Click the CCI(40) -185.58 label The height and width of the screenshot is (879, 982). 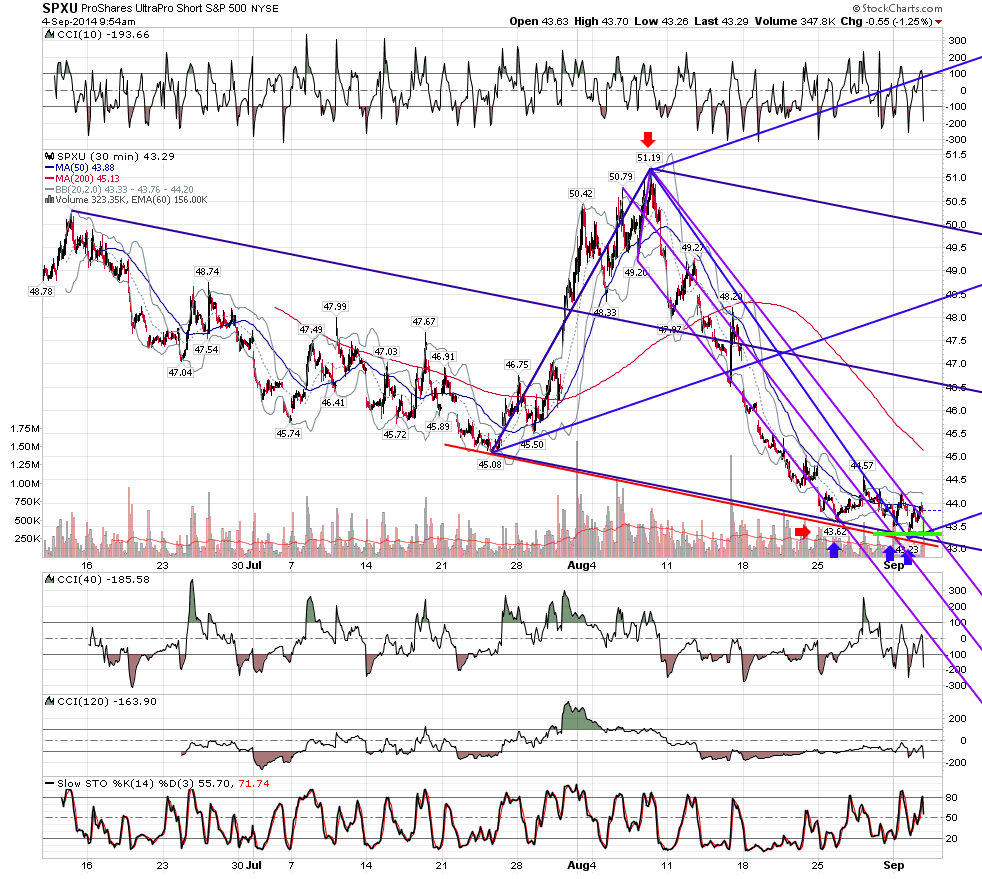pyautogui.click(x=103, y=580)
